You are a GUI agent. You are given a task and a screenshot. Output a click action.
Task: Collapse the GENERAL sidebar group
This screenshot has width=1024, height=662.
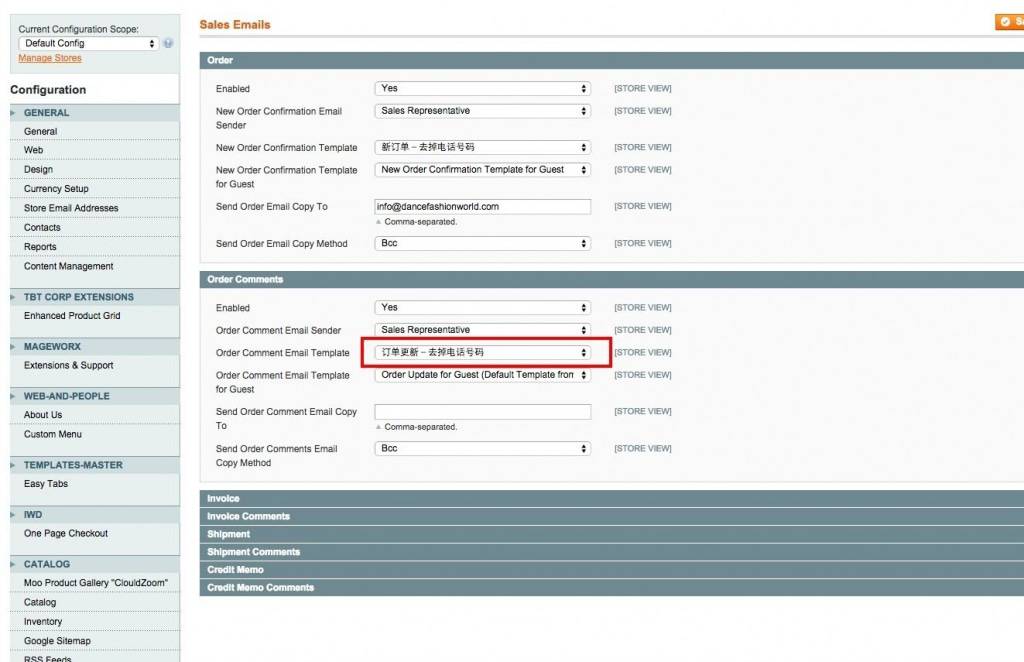47,113
